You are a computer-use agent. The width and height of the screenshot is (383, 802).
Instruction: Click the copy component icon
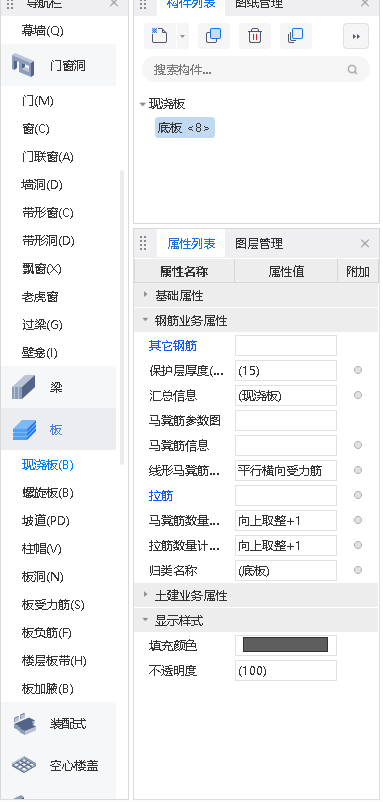click(214, 36)
